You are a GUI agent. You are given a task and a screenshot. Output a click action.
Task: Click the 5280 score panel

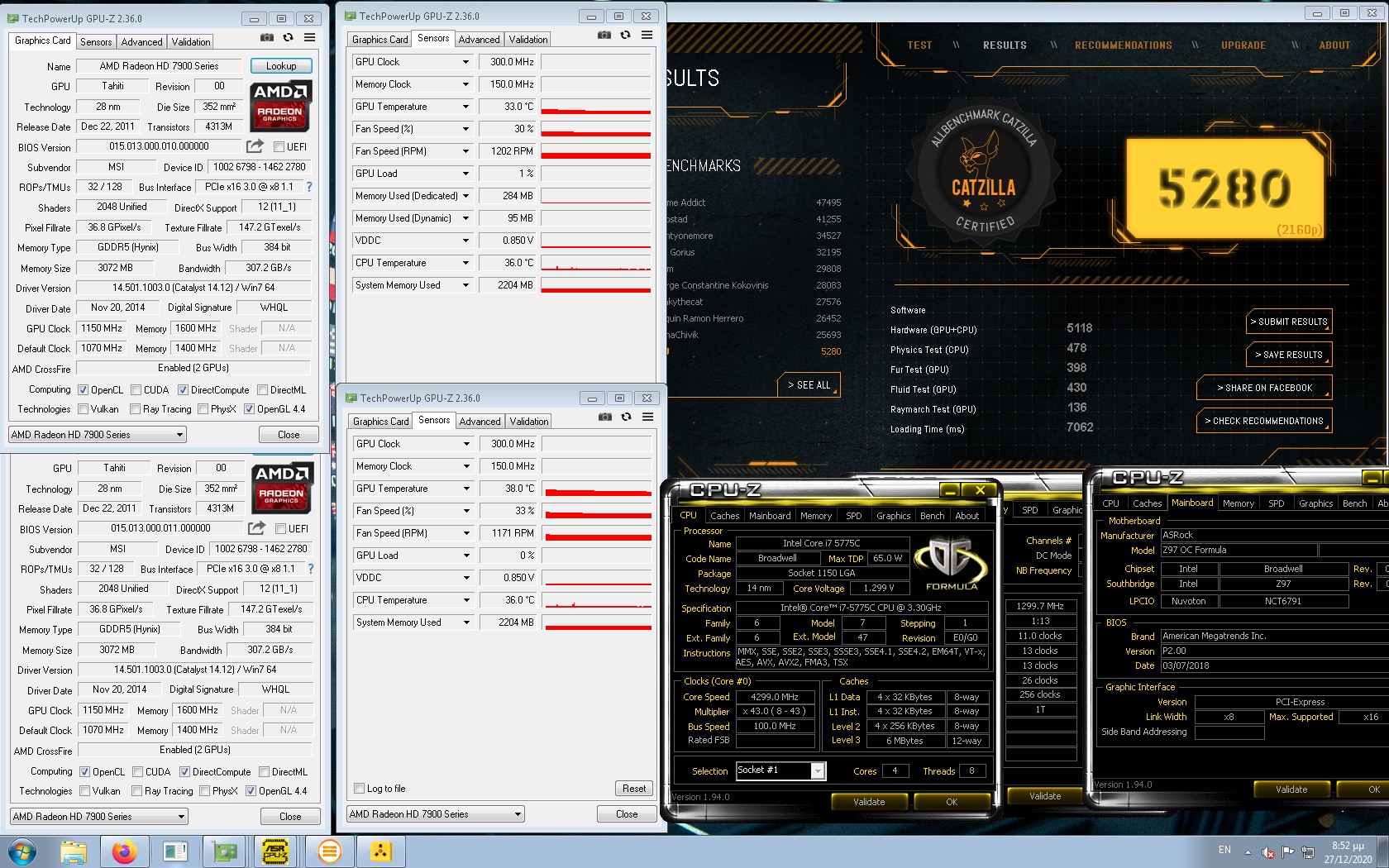pos(1225,188)
